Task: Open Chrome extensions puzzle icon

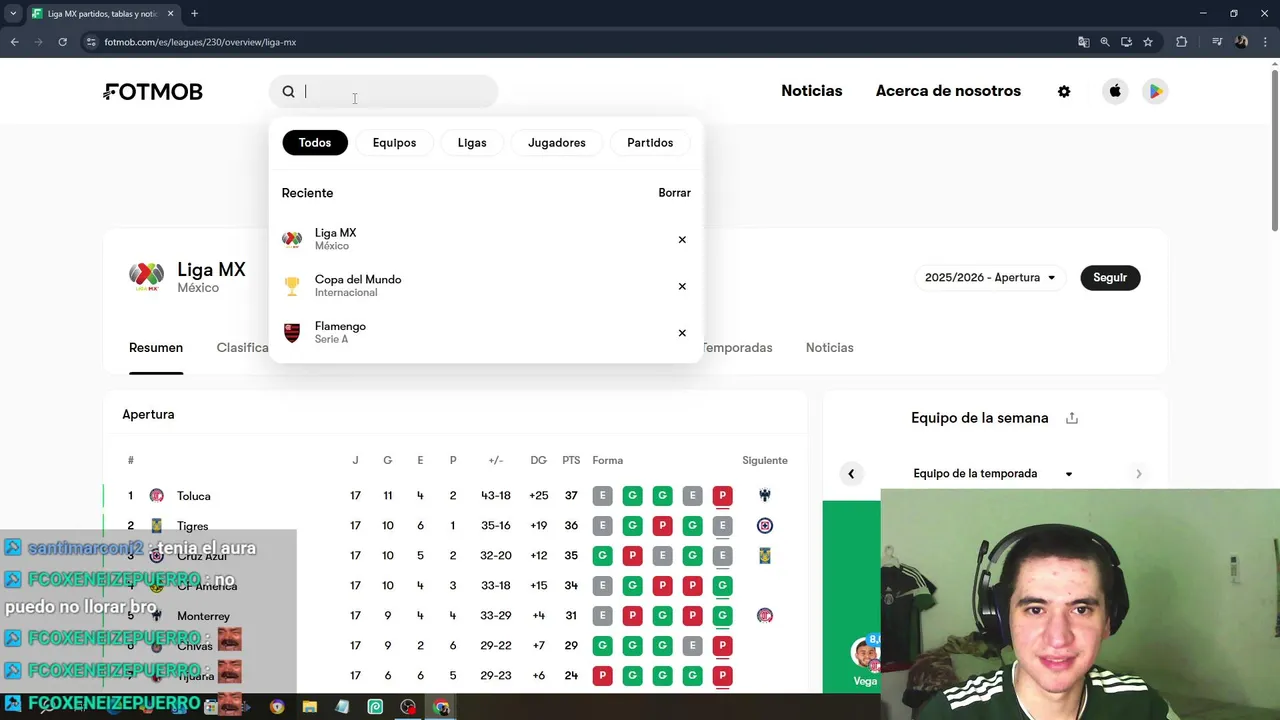Action: pos(1182,42)
